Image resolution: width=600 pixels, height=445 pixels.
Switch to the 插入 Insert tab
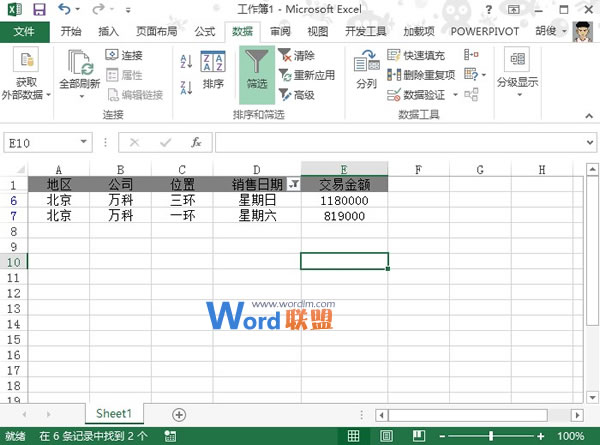109,31
